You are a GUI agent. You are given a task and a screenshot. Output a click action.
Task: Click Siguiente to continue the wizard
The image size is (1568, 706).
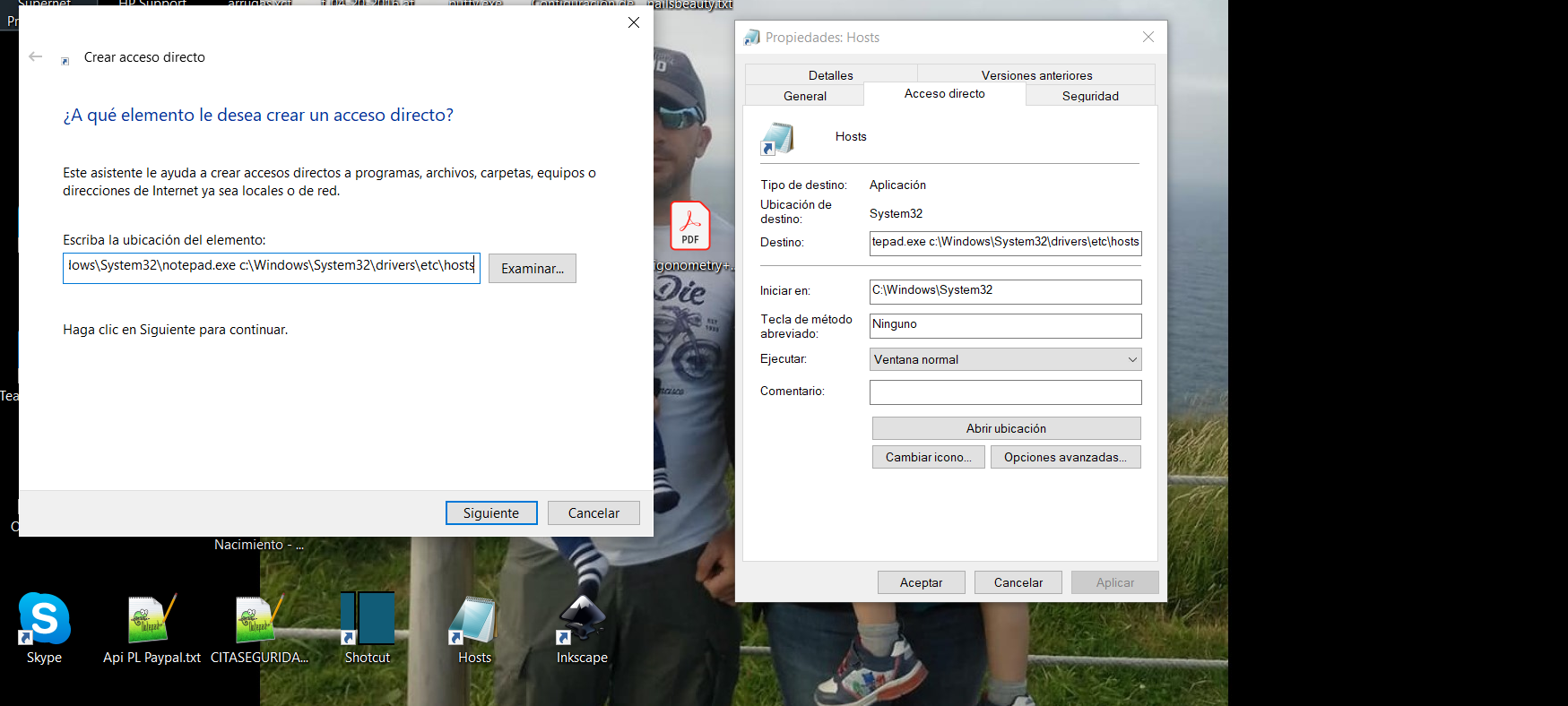point(491,513)
